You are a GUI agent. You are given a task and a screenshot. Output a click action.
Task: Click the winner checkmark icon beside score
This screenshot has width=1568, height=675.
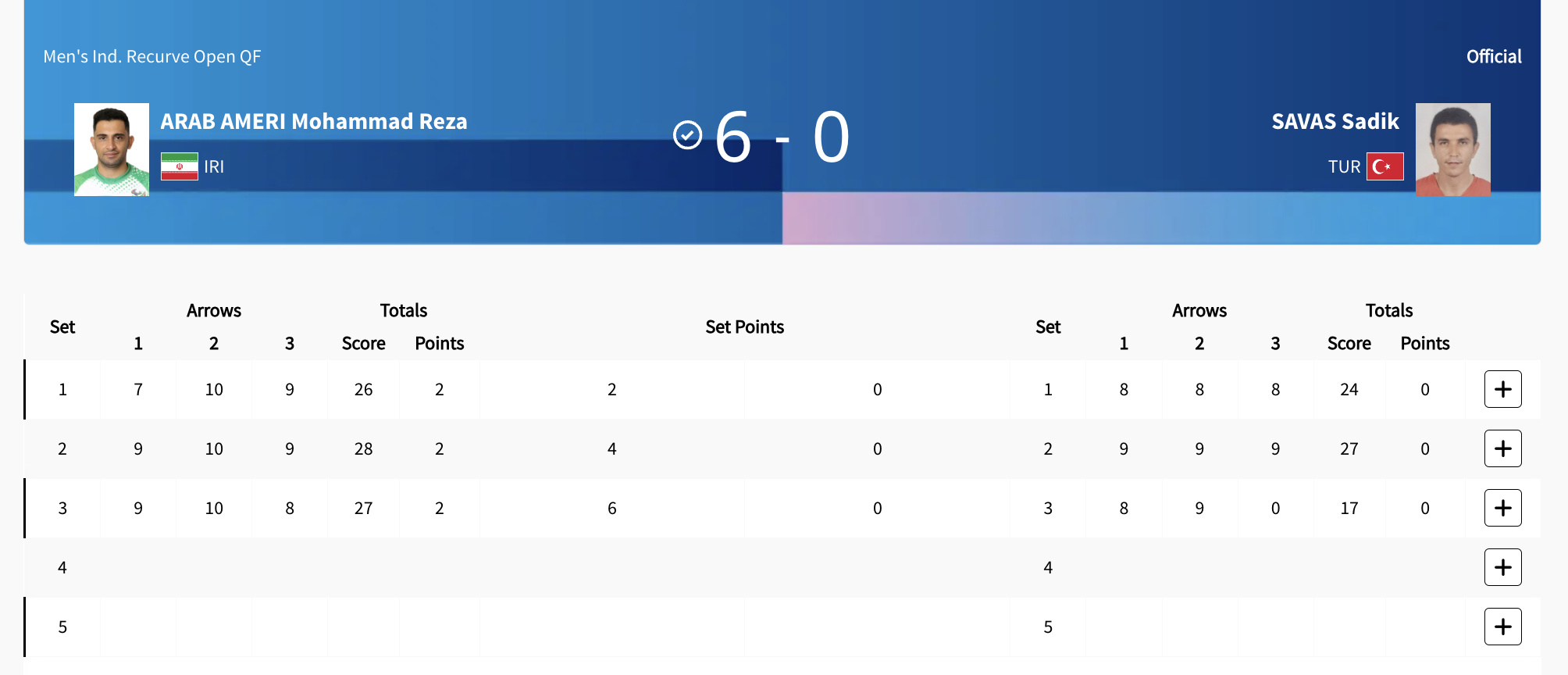point(688,135)
